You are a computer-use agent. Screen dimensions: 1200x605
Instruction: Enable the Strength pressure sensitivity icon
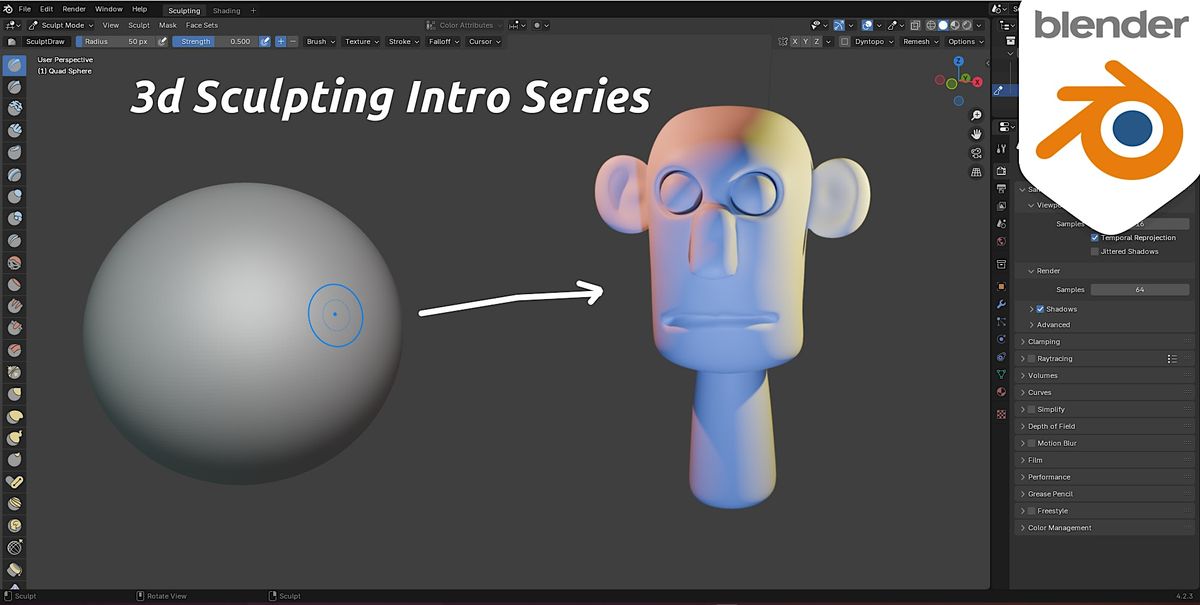265,42
